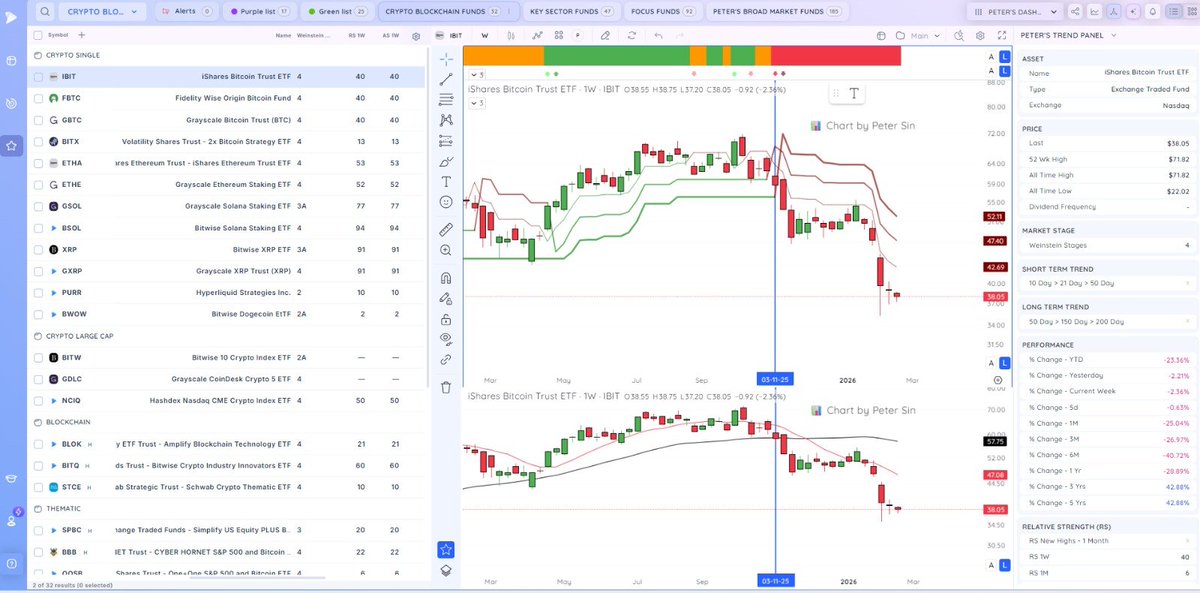
Task: Toggle lock all drawings
Action: click(x=446, y=319)
